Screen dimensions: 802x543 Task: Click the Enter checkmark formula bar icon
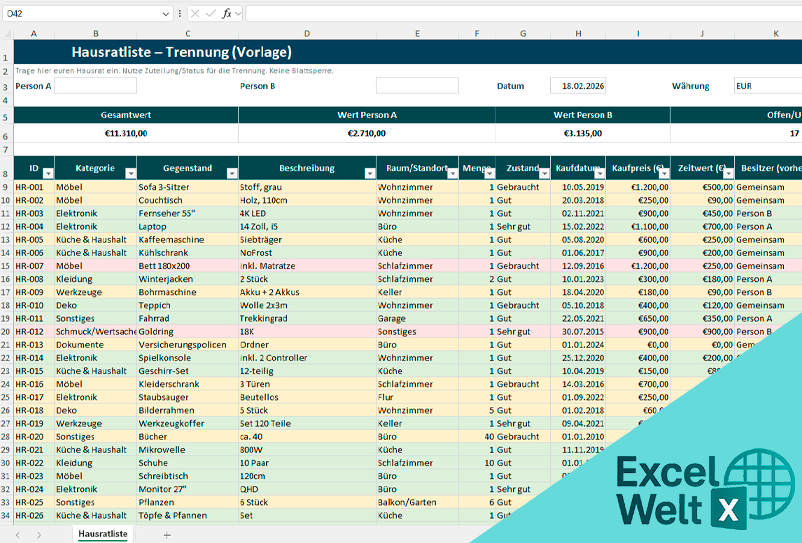point(210,14)
